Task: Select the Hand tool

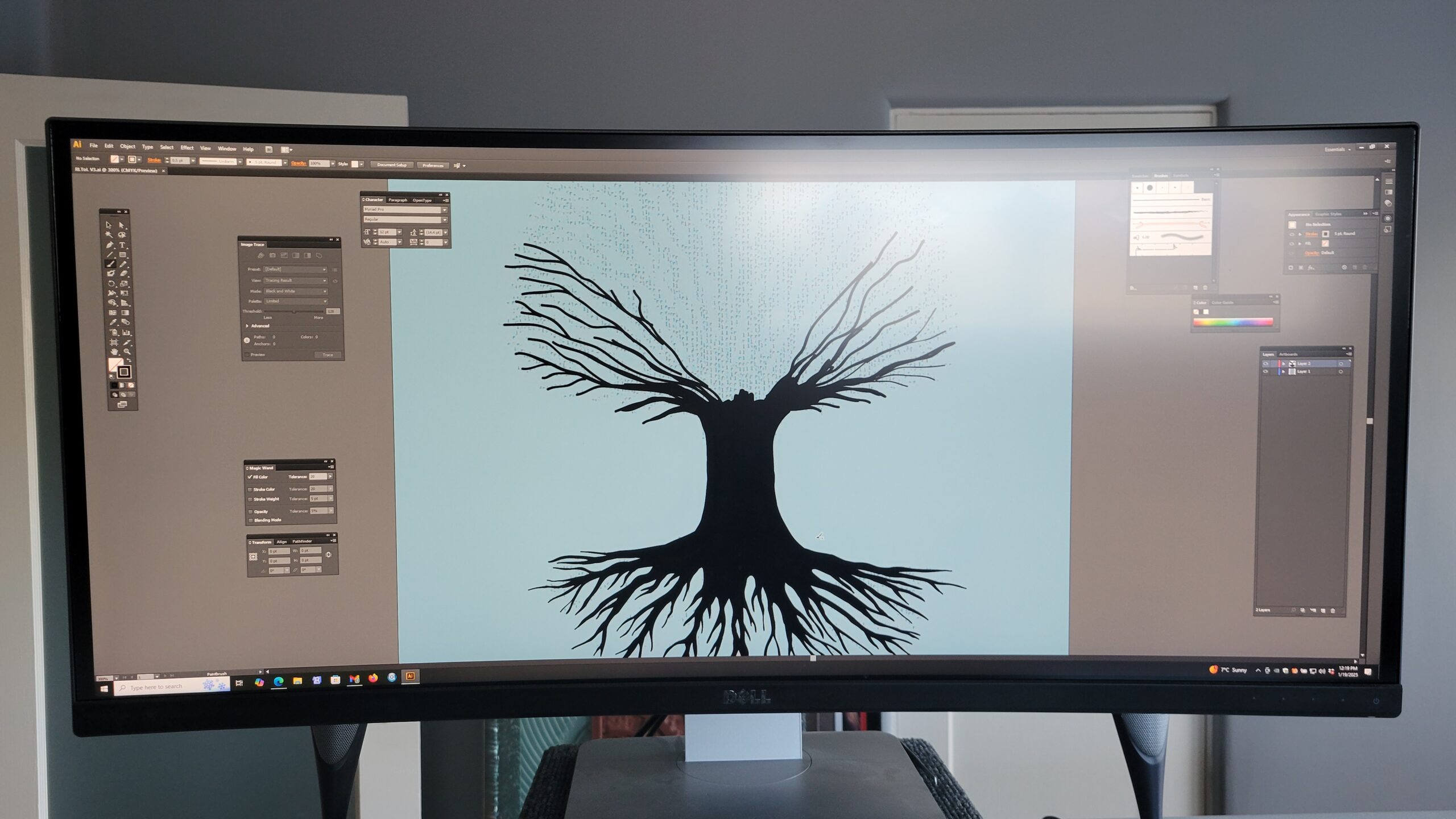Action: tap(114, 351)
